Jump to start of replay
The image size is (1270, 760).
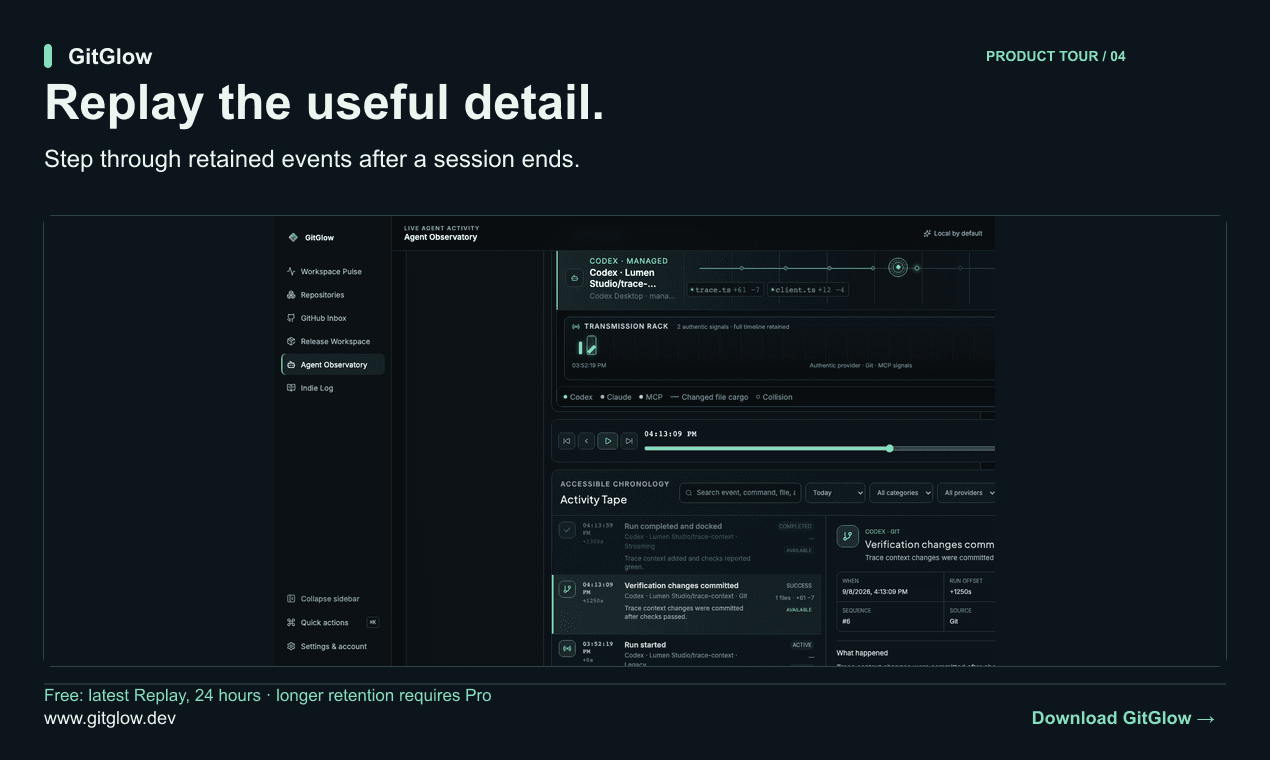click(566, 441)
